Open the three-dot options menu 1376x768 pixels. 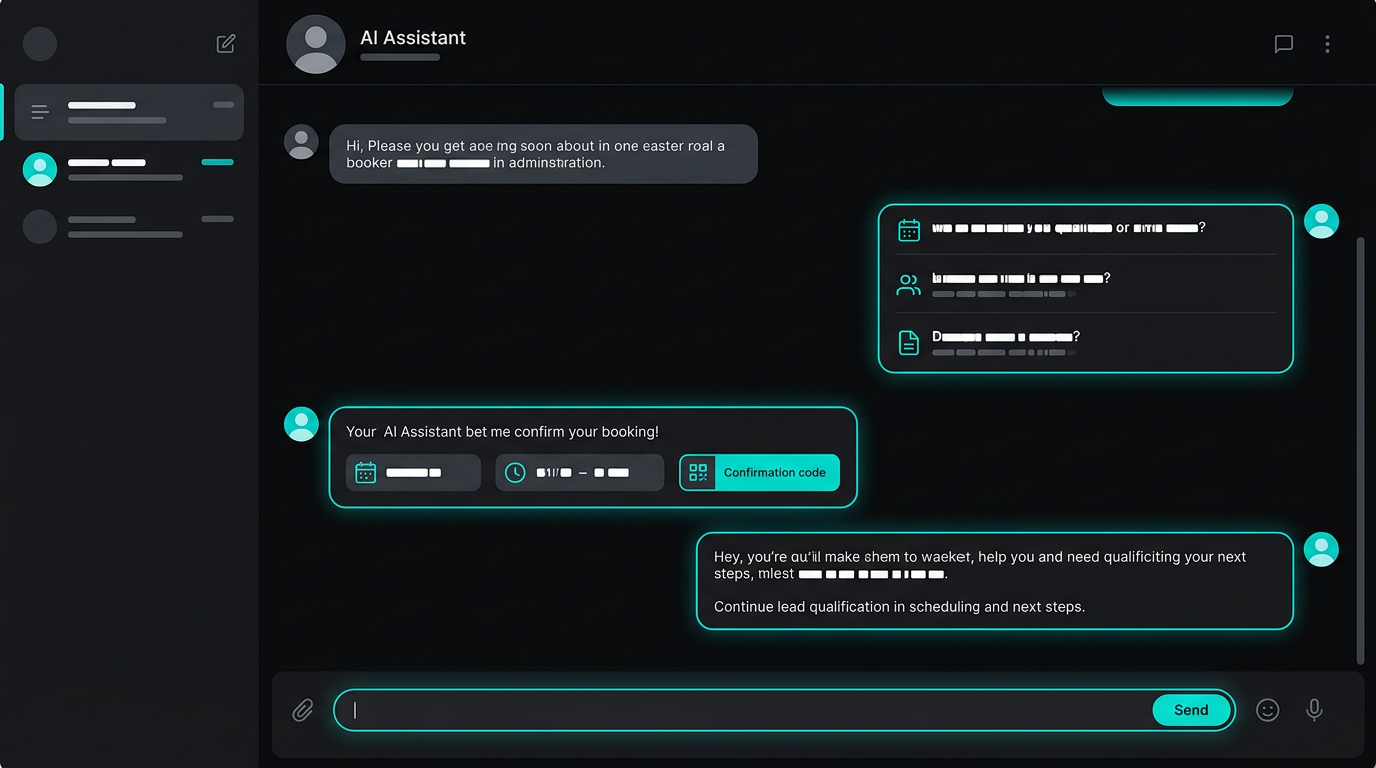[1327, 44]
